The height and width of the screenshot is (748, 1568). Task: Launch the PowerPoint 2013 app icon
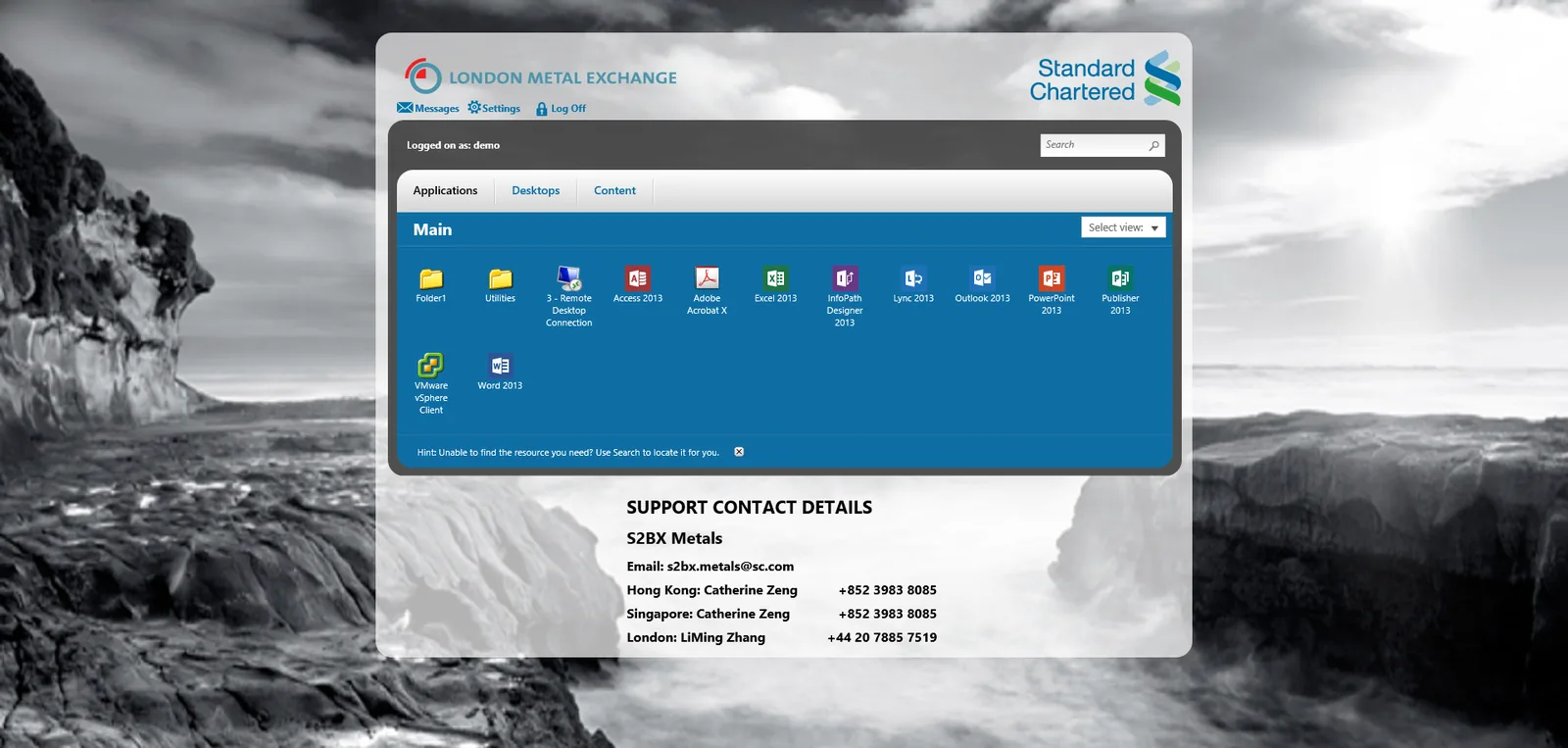[x=1052, y=278]
